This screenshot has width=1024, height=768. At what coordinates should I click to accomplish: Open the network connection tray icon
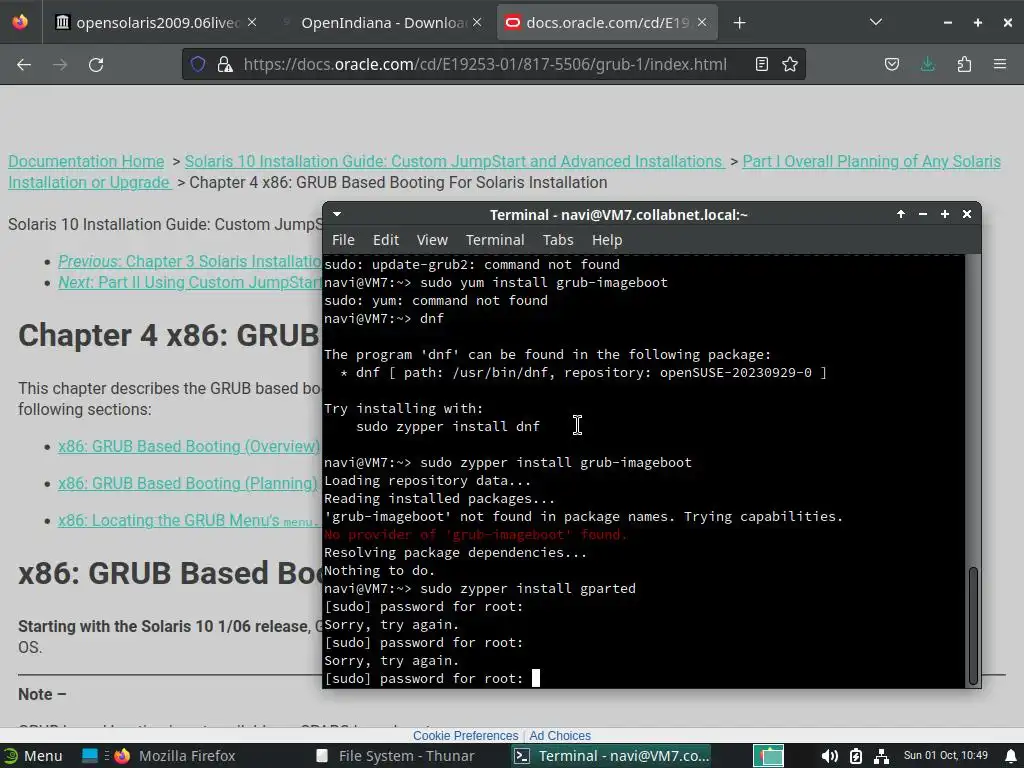(x=881, y=756)
